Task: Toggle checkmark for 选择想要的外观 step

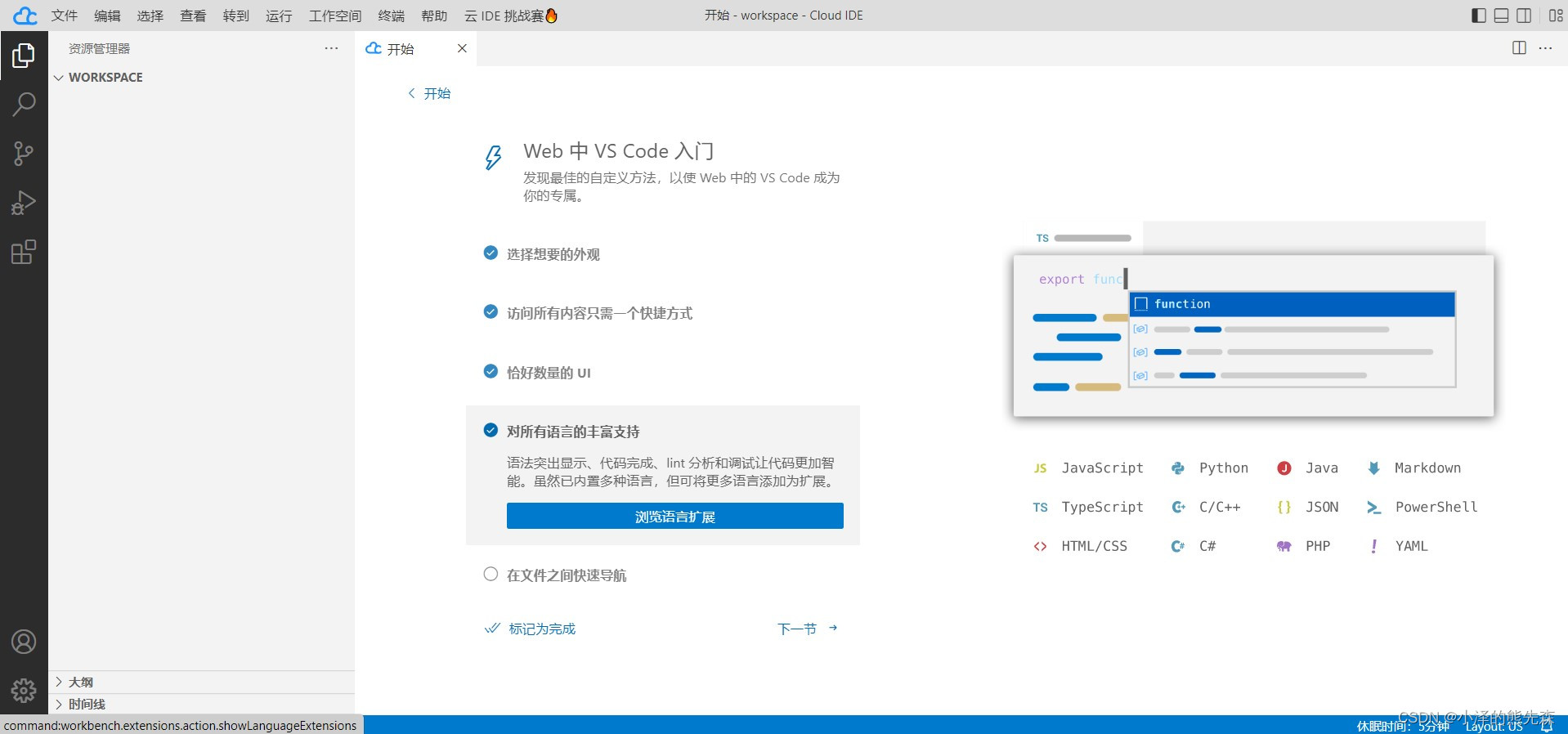Action: 491,253
